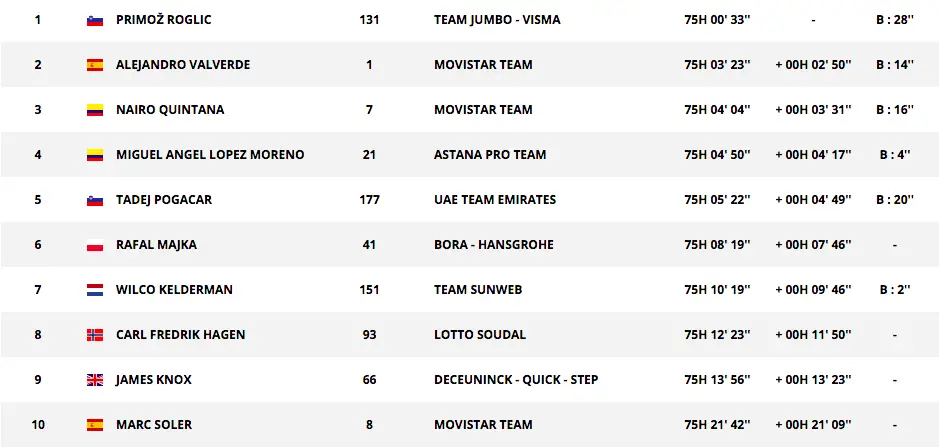Click the flag next to Miguel Angel Lopez Moreno
The height and width of the screenshot is (447, 939).
coord(95,155)
